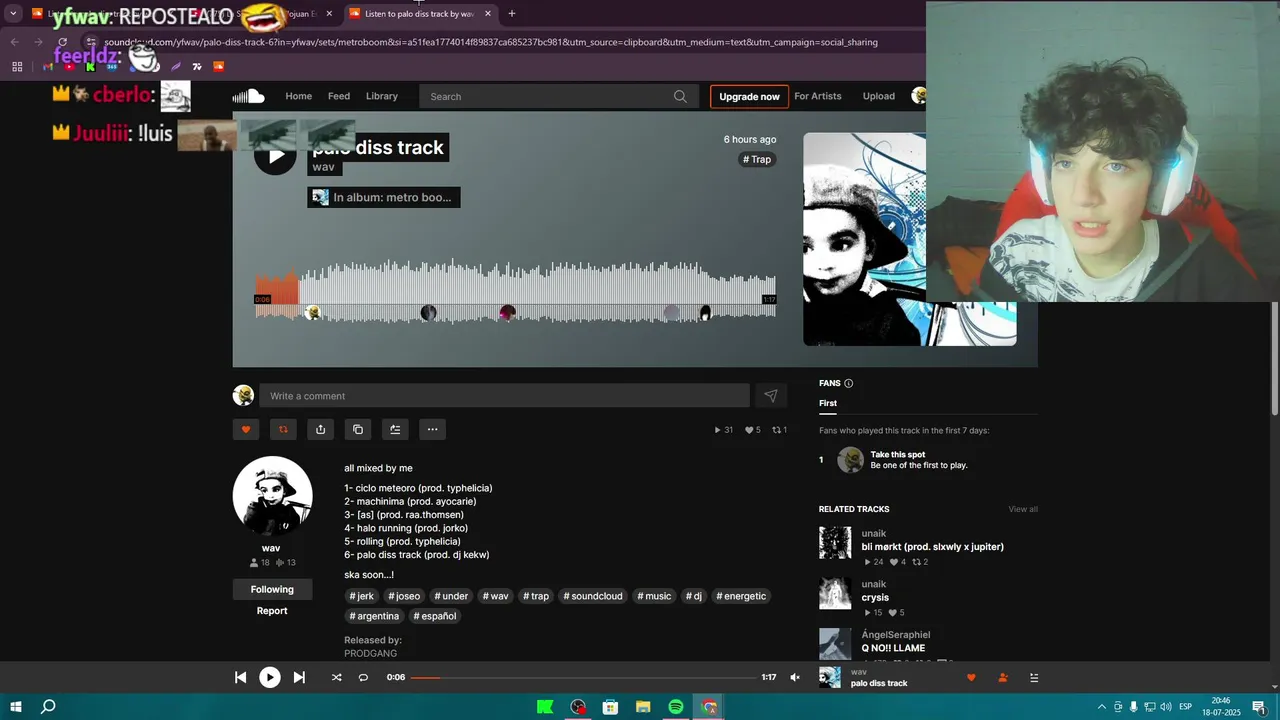1280x720 pixels.
Task: Seek within the track waveform
Action: click(x=515, y=291)
